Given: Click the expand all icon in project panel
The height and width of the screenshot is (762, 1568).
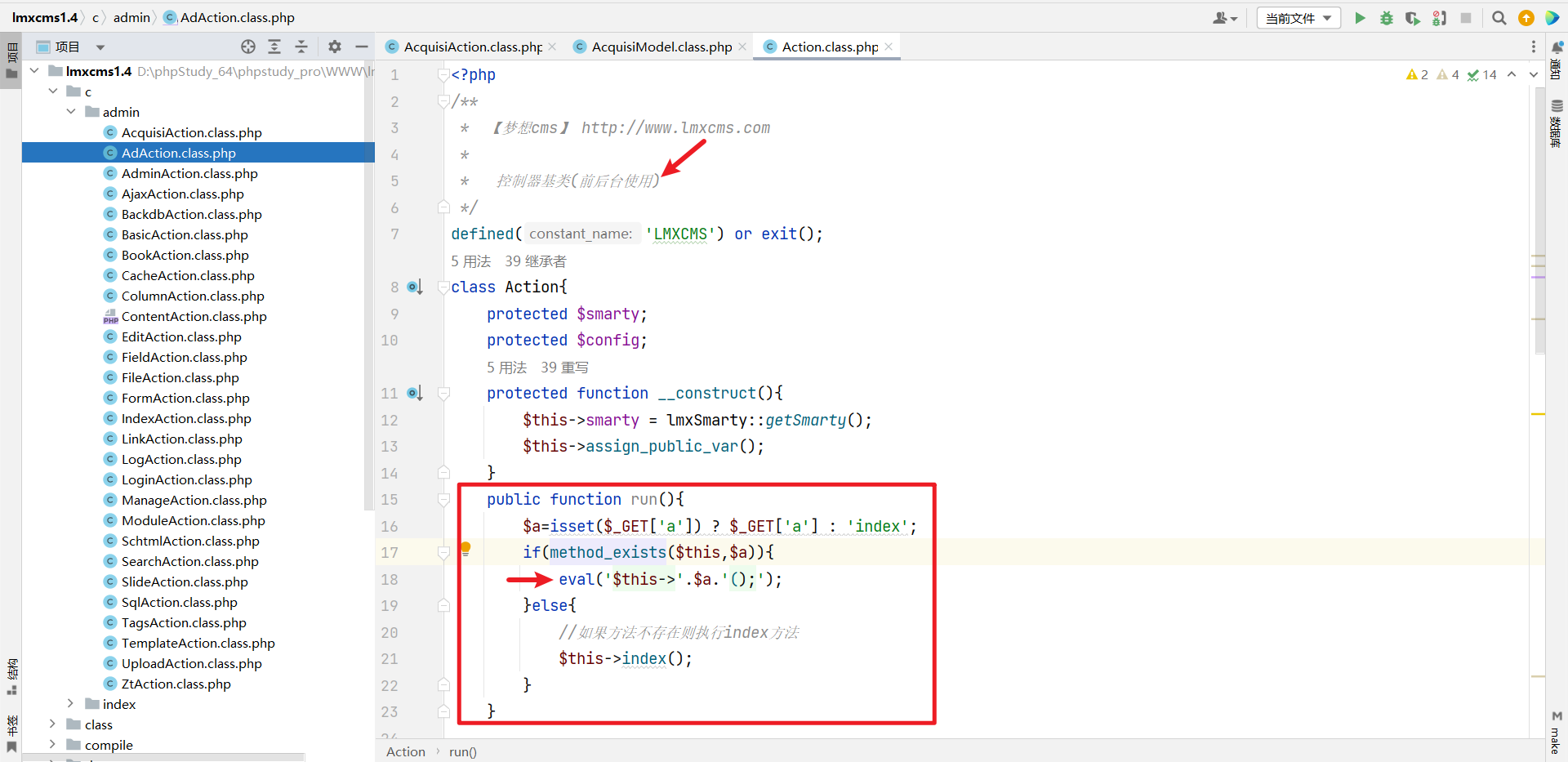Looking at the screenshot, I should point(274,47).
